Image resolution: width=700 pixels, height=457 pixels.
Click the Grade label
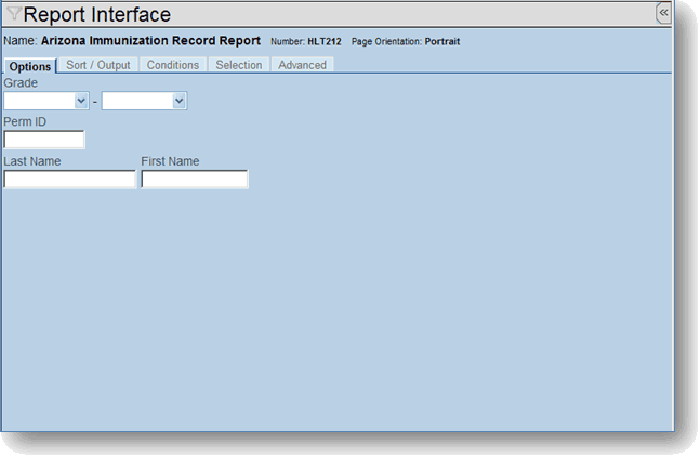click(x=21, y=83)
